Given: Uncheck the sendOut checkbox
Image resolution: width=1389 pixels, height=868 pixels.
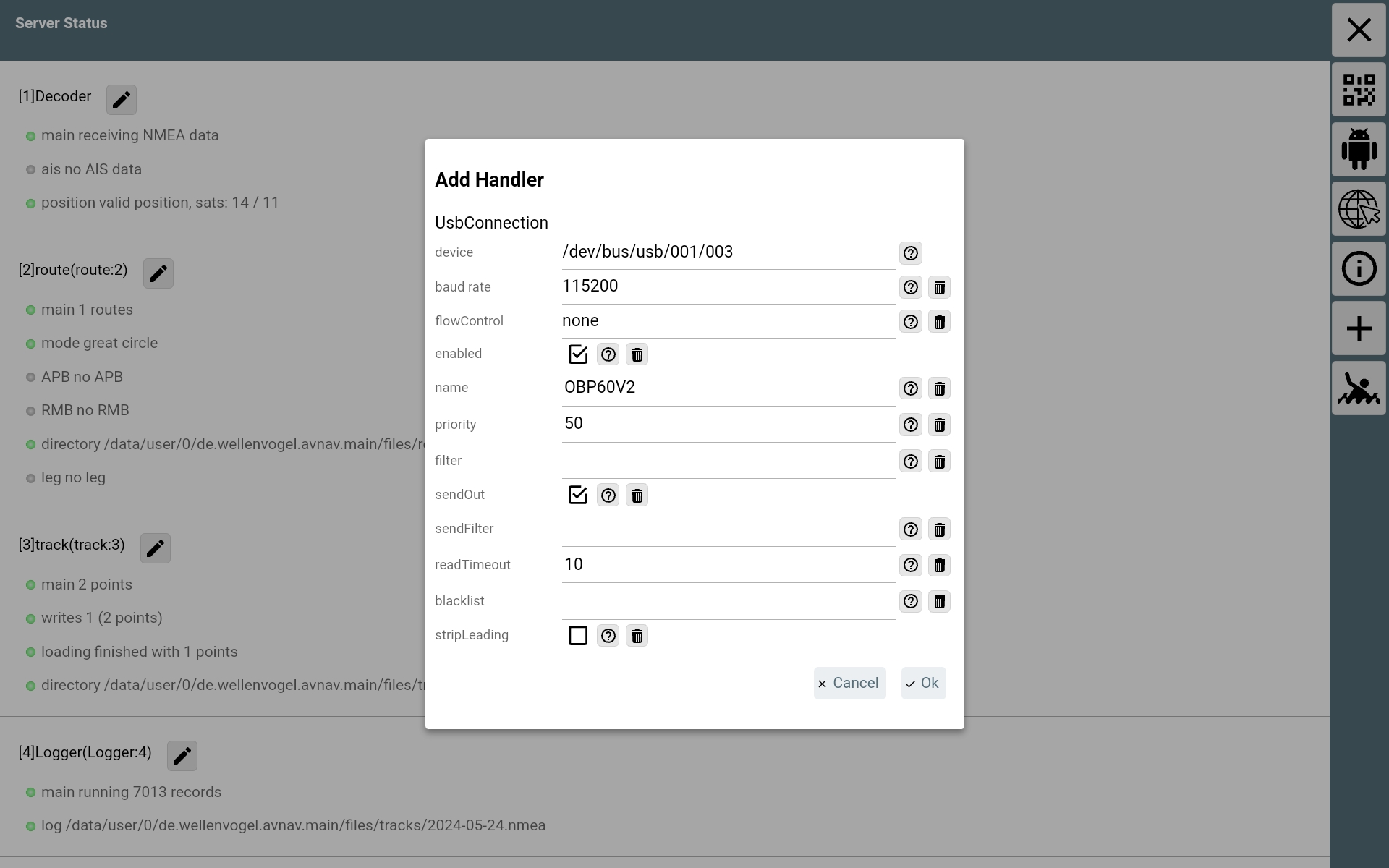Looking at the screenshot, I should coord(578,495).
